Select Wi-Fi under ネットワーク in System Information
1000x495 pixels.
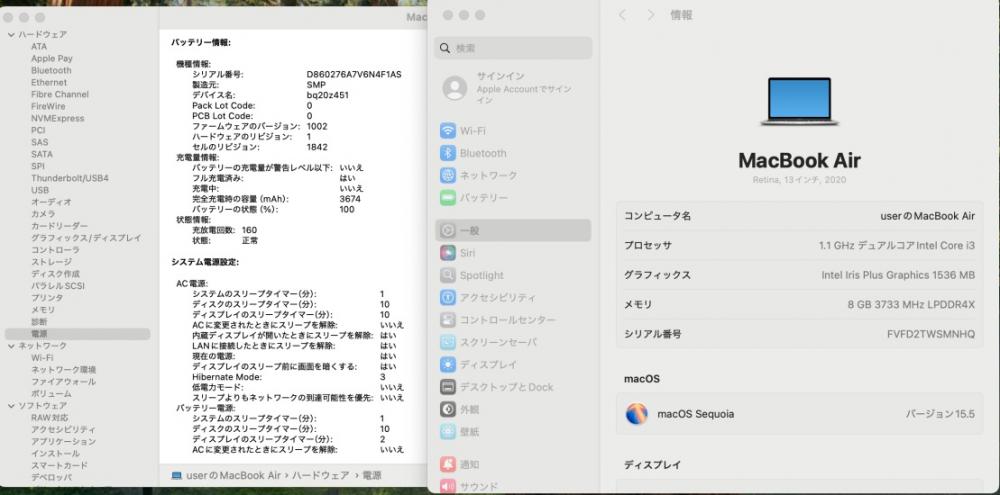[x=41, y=358]
